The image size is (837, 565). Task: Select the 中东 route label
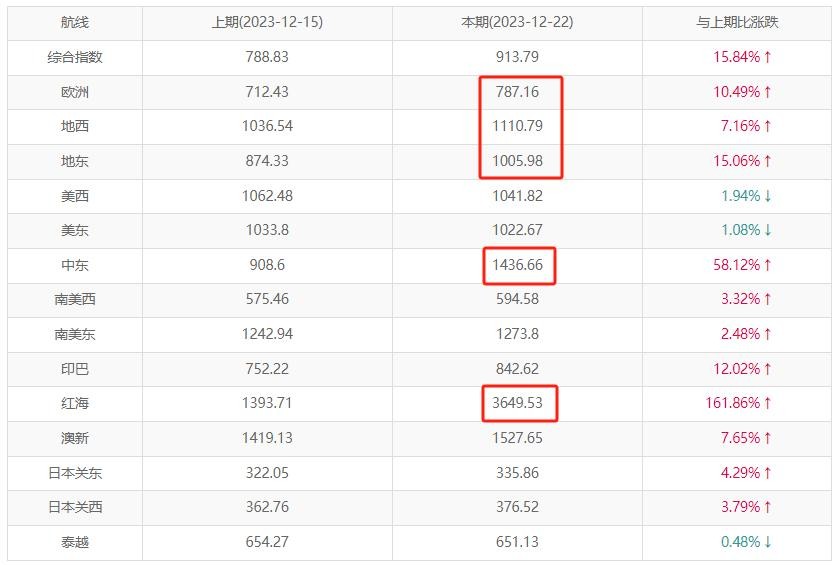click(x=75, y=265)
